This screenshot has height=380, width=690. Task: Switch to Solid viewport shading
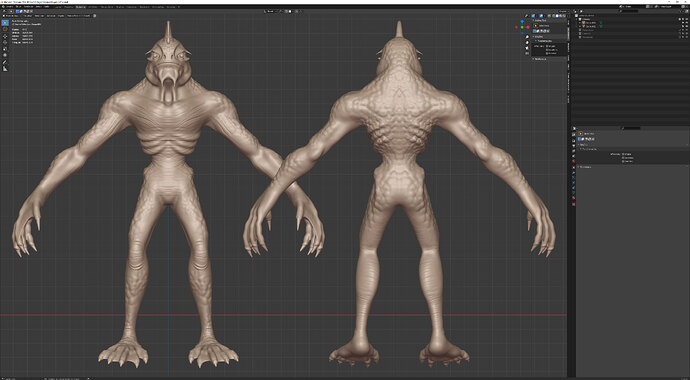tap(557, 15)
